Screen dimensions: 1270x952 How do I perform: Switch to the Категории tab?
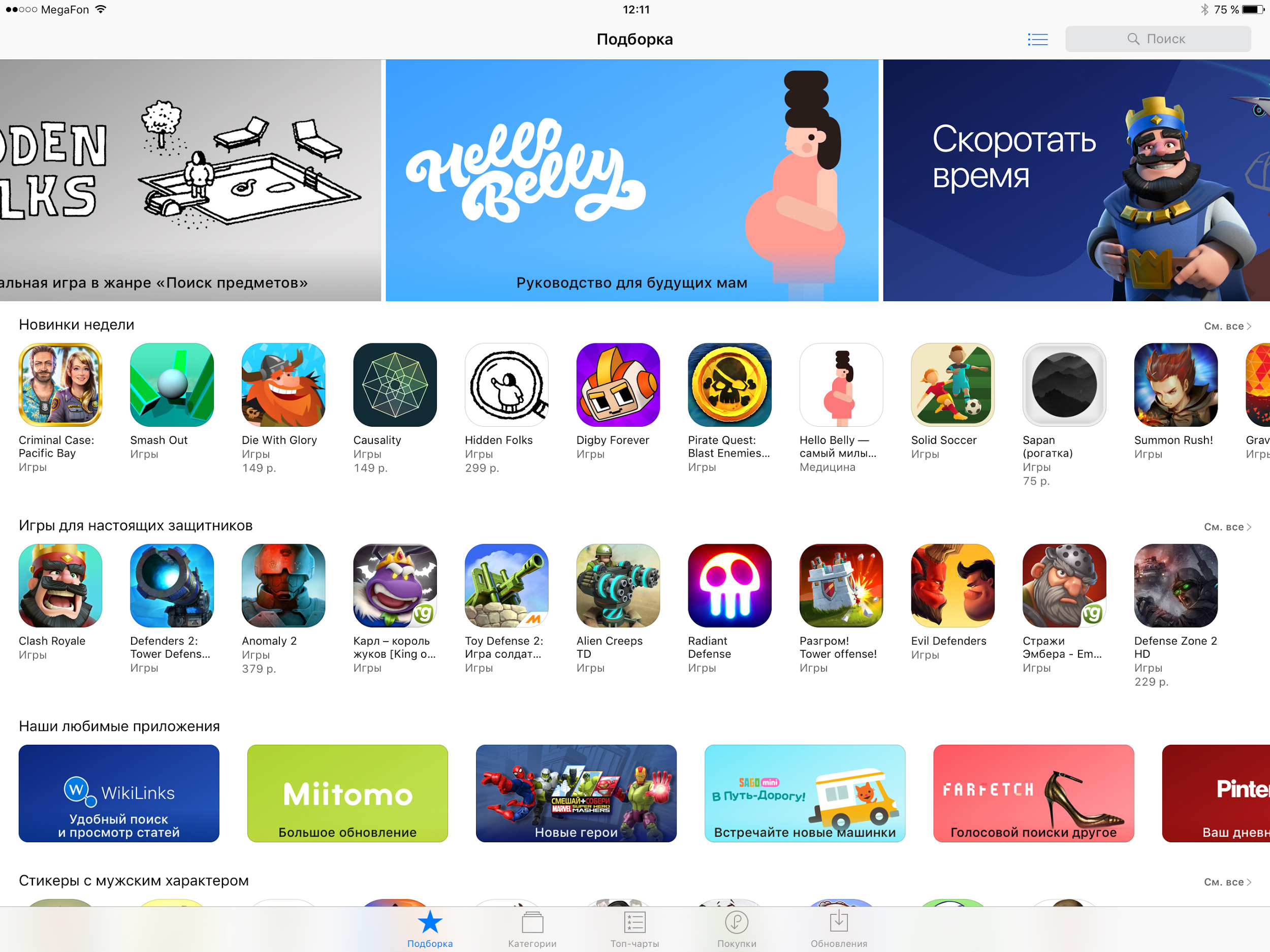[x=532, y=930]
